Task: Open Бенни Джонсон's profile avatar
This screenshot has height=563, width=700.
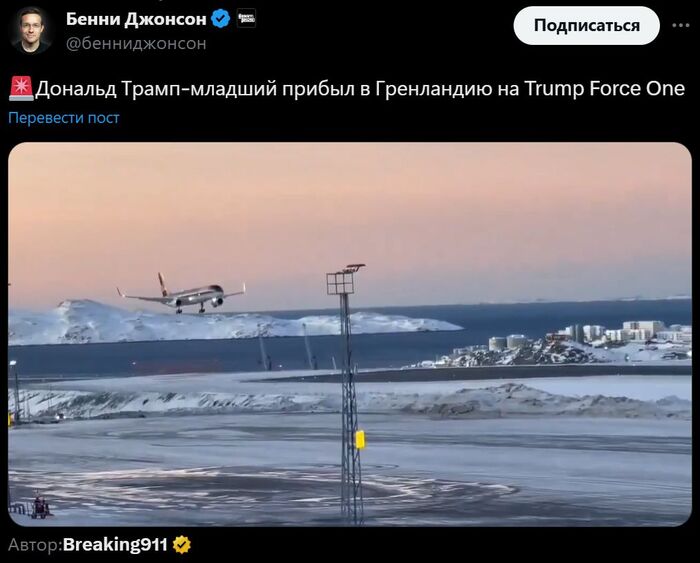Action: [x=30, y=29]
